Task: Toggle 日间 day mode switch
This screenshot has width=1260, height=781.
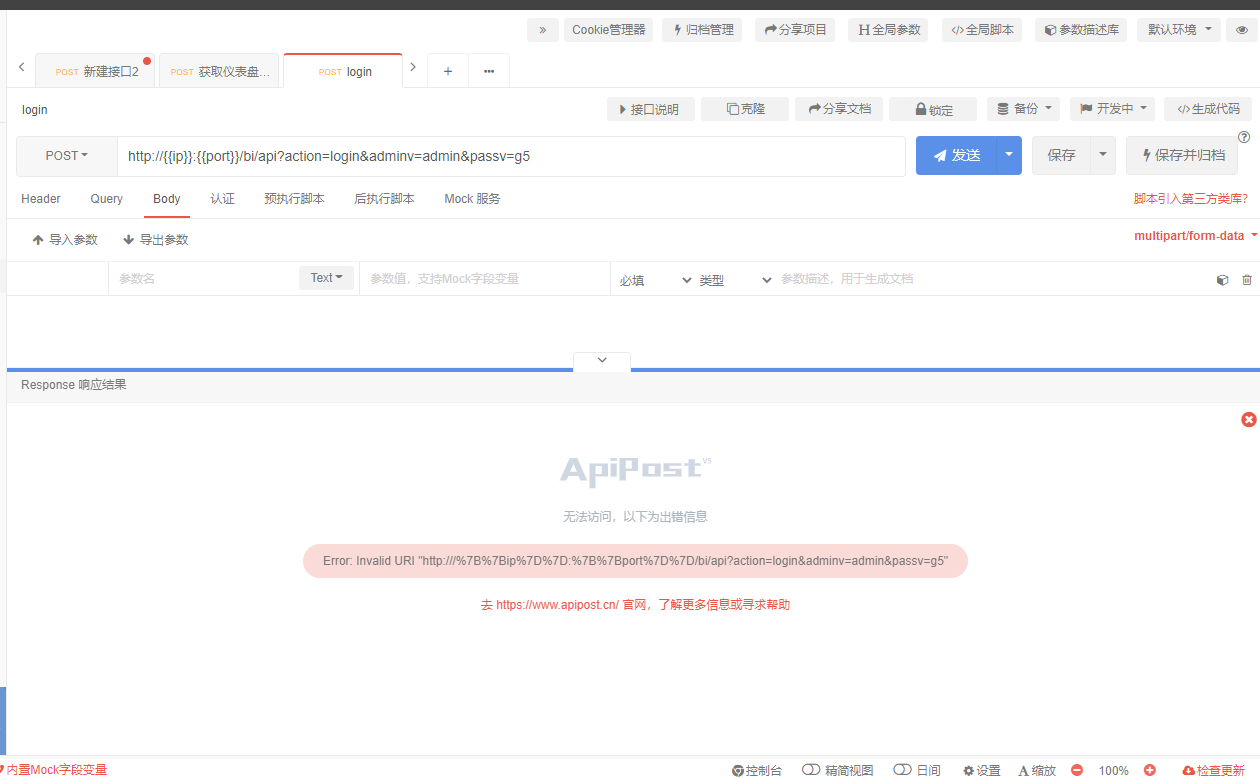Action: click(917, 770)
